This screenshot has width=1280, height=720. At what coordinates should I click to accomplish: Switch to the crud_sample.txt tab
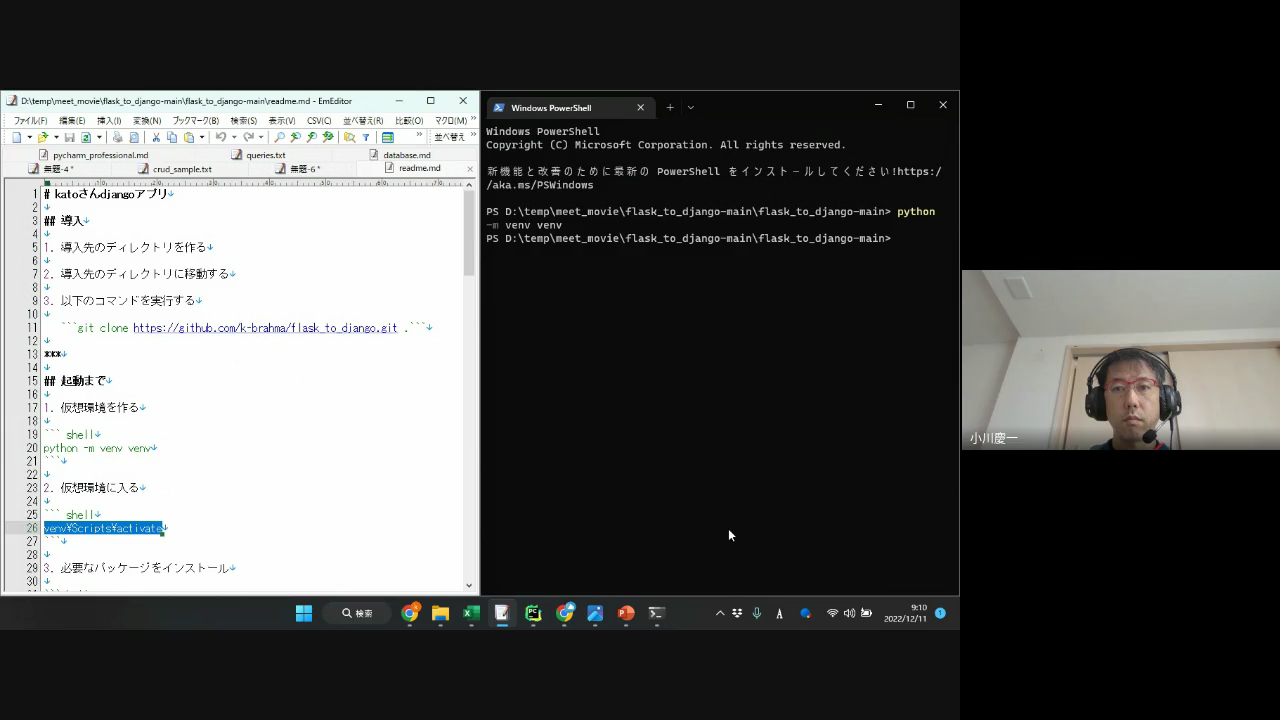coord(182,169)
